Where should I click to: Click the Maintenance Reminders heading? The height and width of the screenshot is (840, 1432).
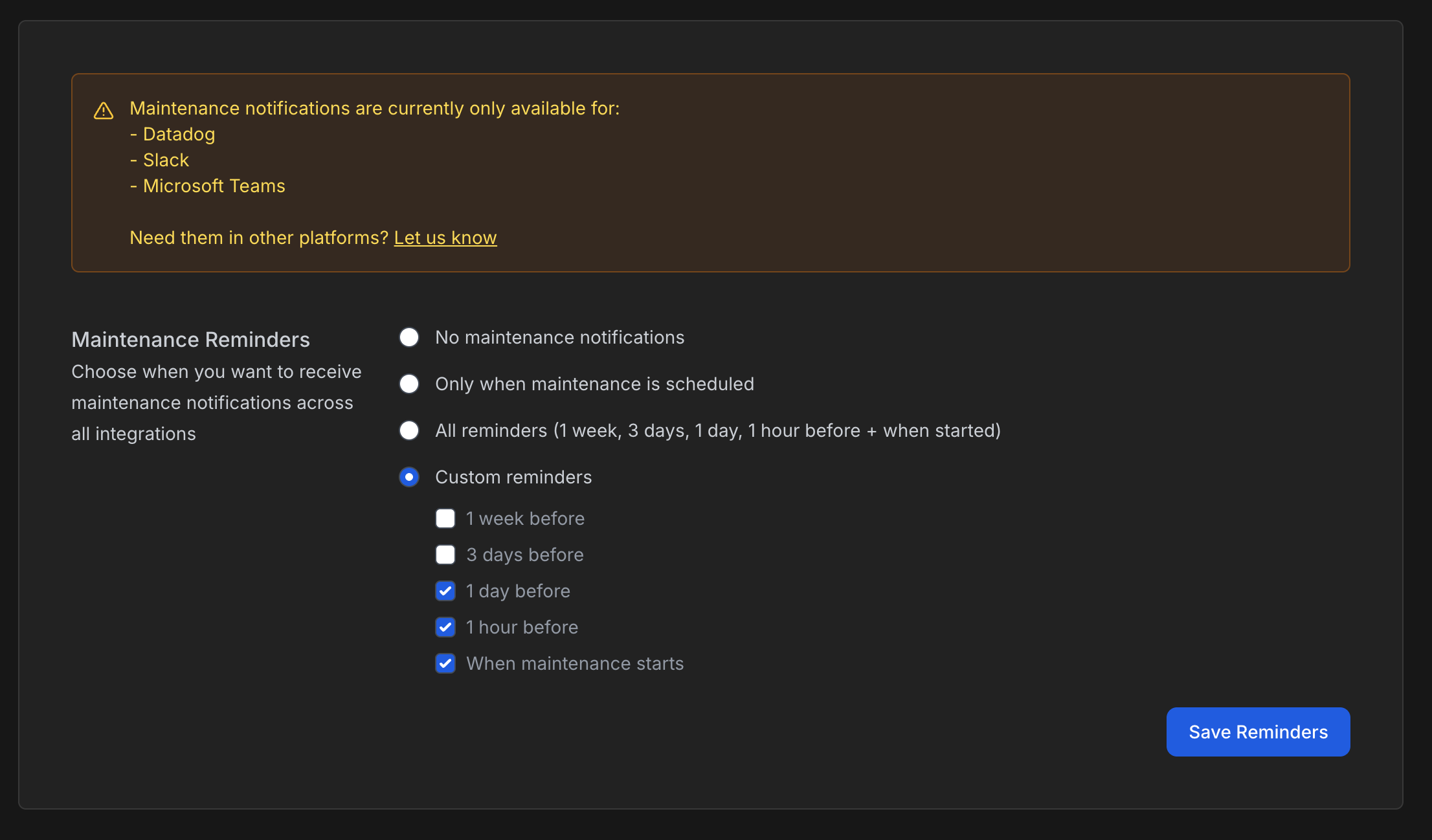[190, 339]
